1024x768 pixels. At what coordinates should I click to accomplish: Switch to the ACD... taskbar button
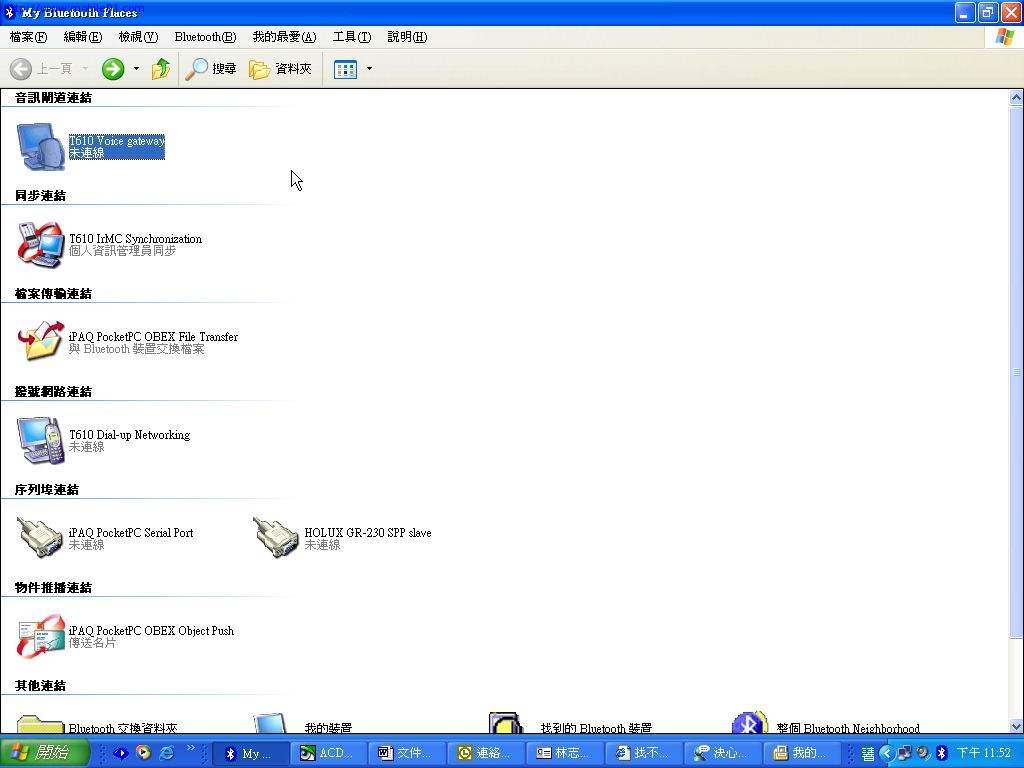[x=328, y=753]
